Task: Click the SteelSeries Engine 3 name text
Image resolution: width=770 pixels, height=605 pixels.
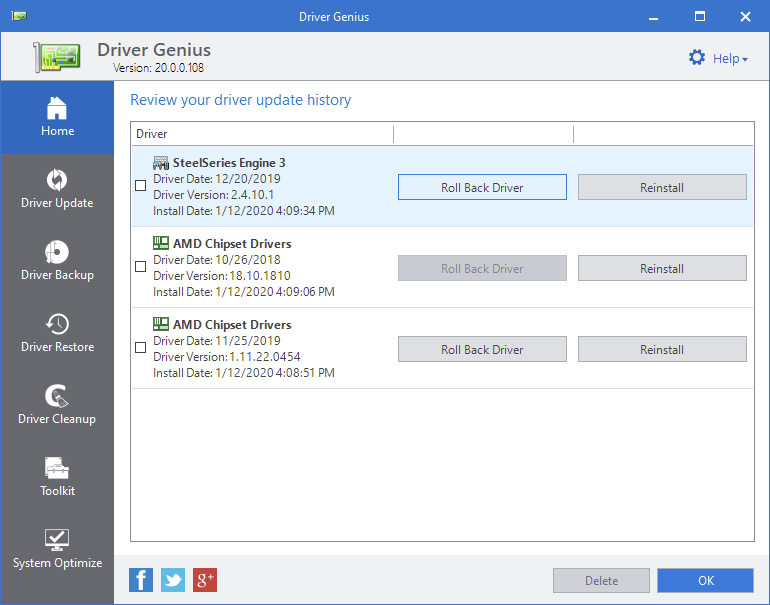Action: pyautogui.click(x=229, y=163)
